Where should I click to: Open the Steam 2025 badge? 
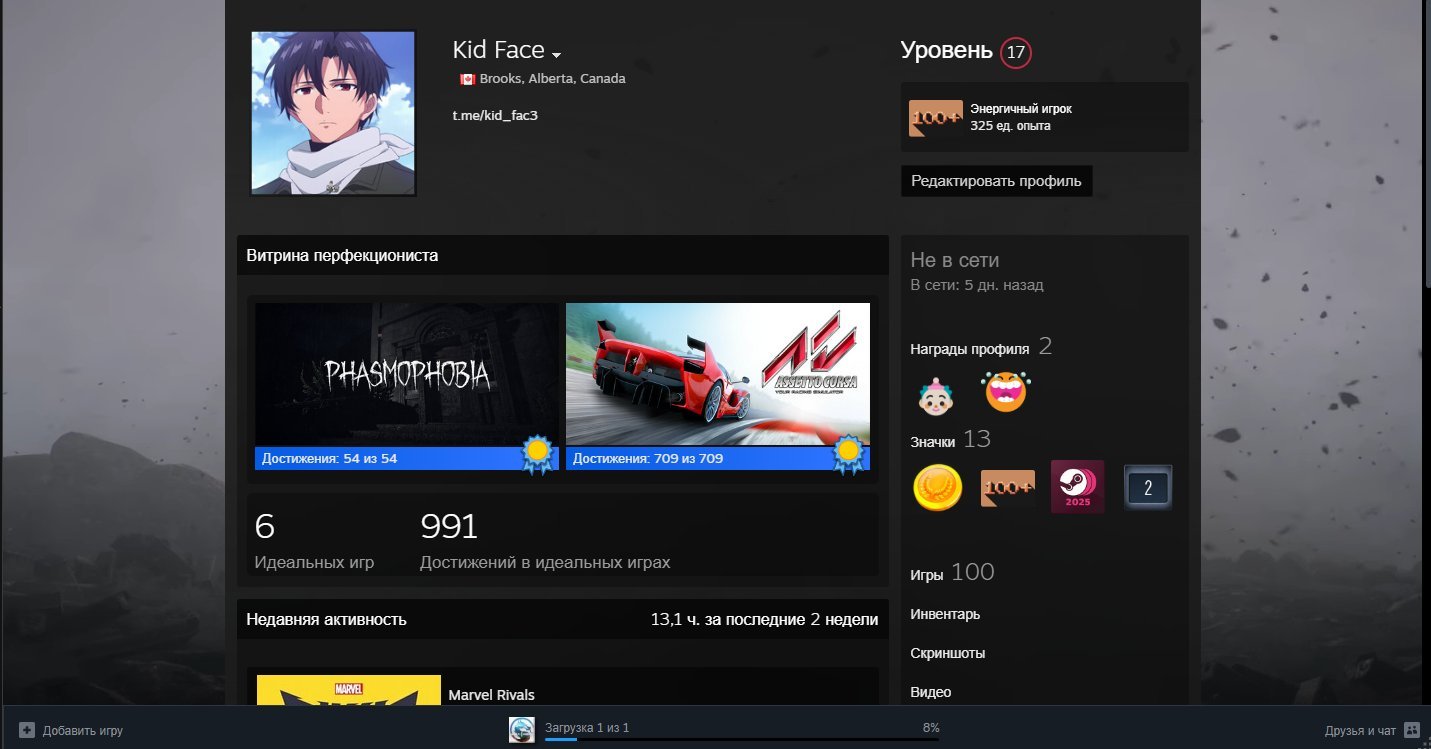click(1078, 487)
